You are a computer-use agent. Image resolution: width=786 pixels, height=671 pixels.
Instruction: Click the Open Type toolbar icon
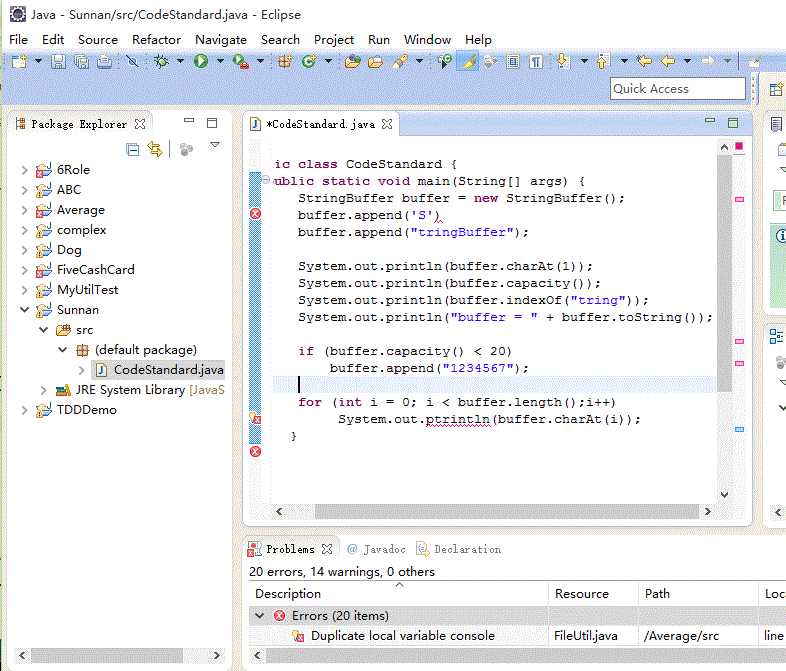352,61
